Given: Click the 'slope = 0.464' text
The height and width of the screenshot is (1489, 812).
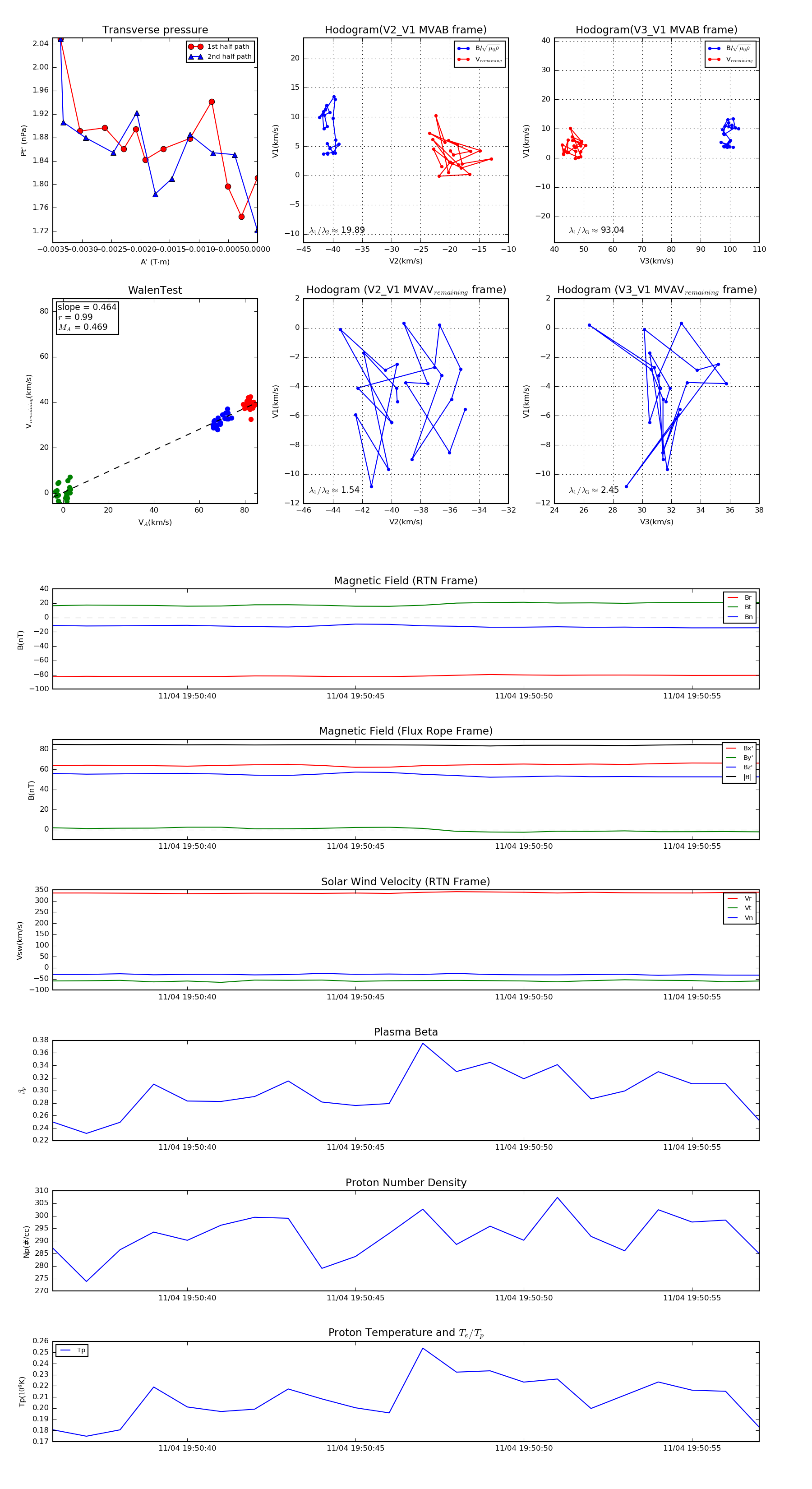Looking at the screenshot, I should (87, 307).
